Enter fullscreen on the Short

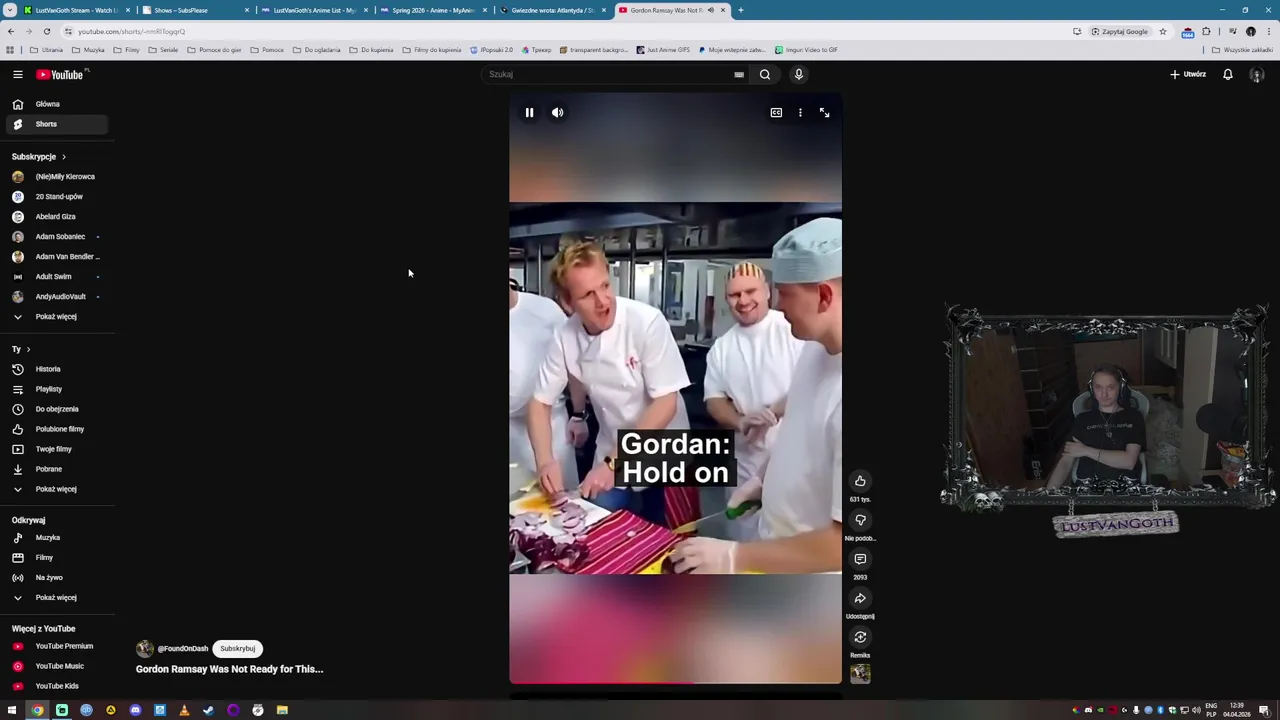click(824, 113)
